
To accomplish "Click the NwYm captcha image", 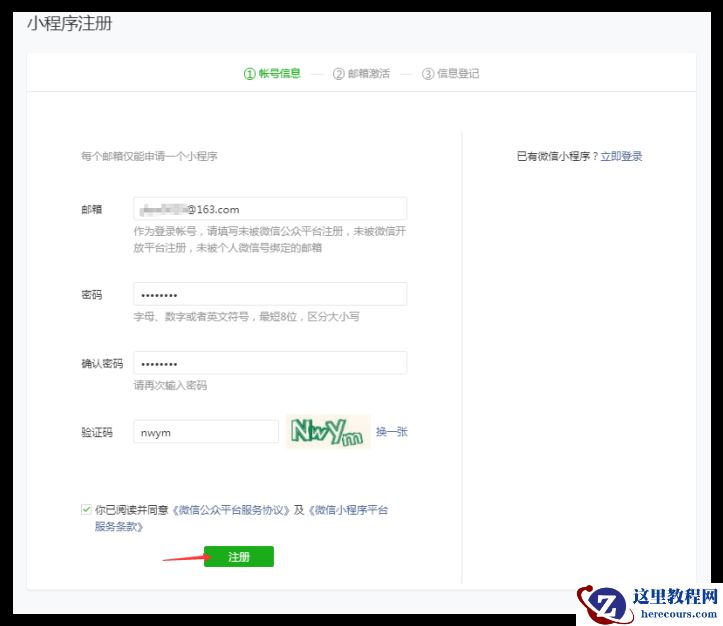I will click(328, 432).
